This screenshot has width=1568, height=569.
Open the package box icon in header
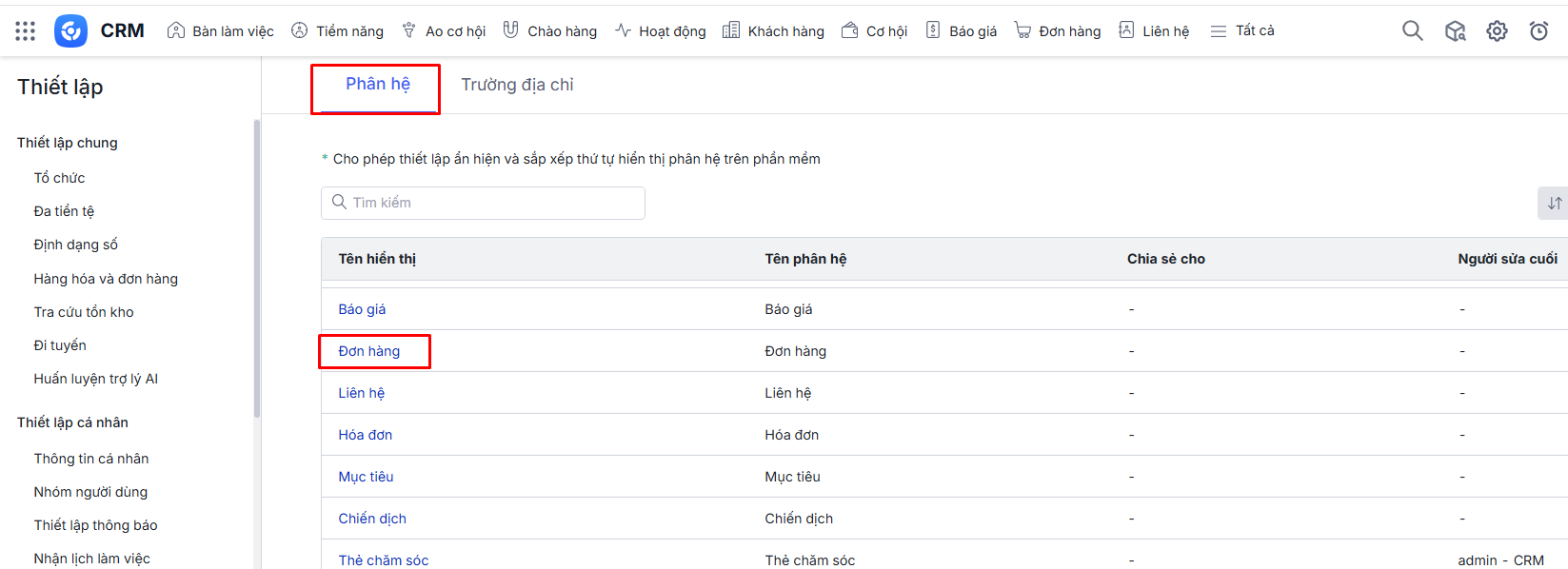[1455, 31]
